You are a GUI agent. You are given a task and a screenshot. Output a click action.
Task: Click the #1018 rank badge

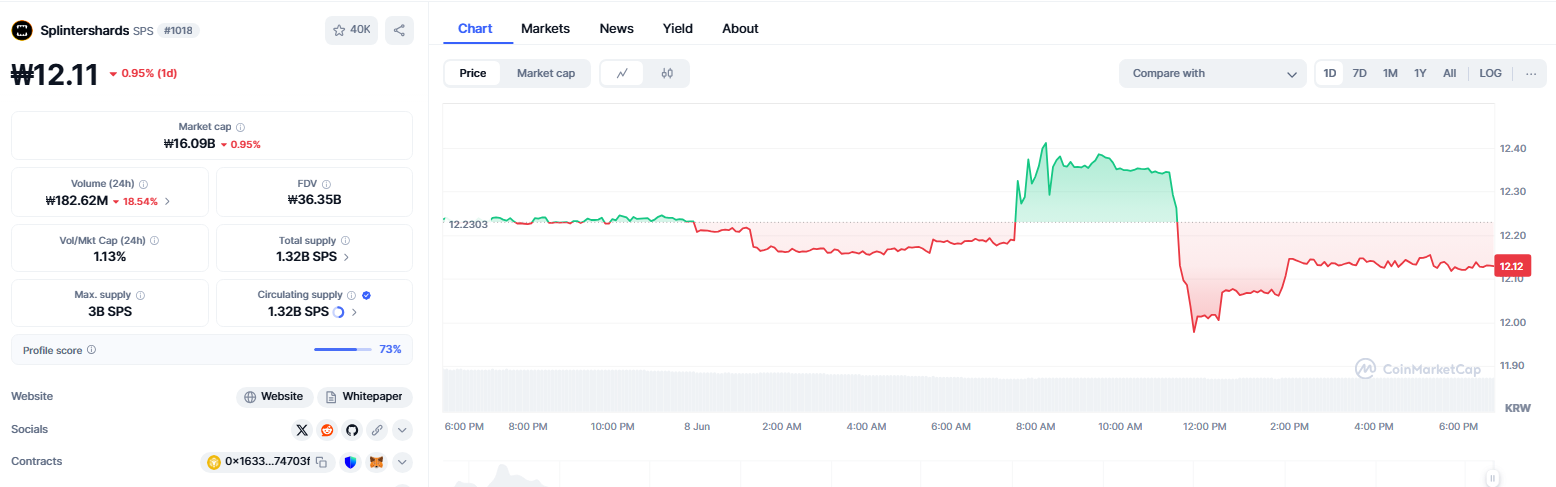point(178,31)
